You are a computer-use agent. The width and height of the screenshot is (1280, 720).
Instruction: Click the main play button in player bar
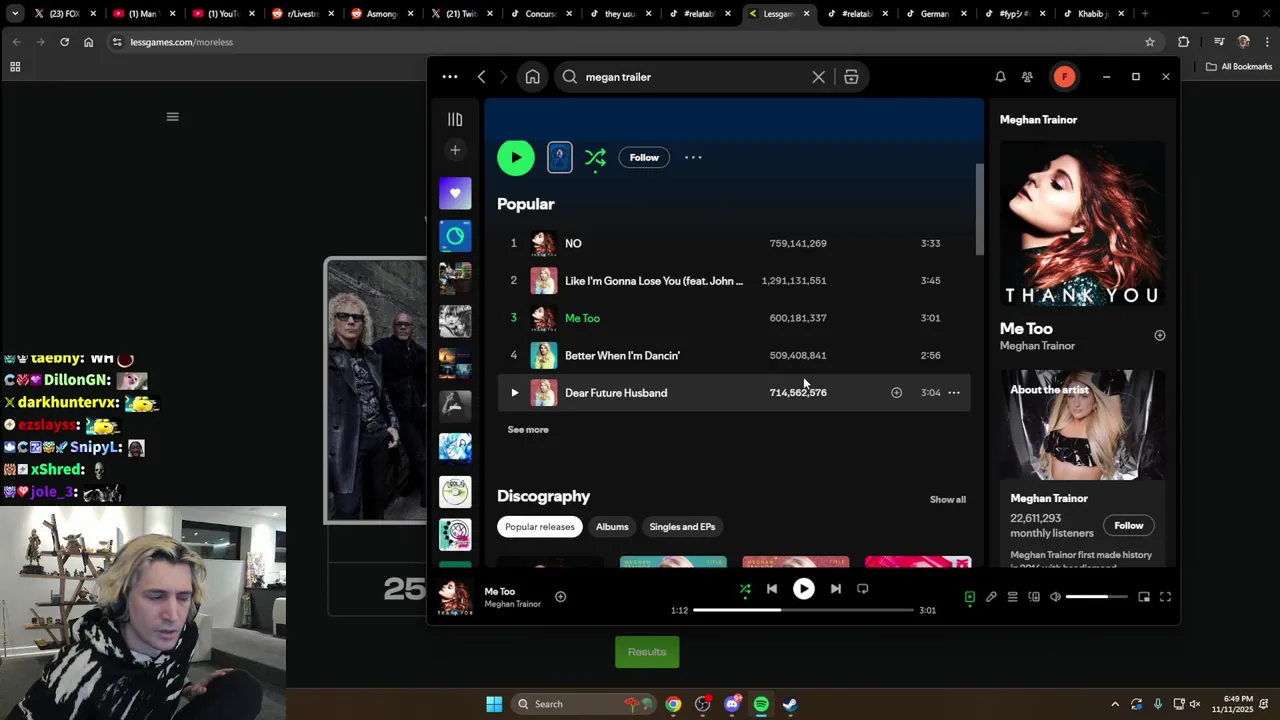tap(804, 589)
